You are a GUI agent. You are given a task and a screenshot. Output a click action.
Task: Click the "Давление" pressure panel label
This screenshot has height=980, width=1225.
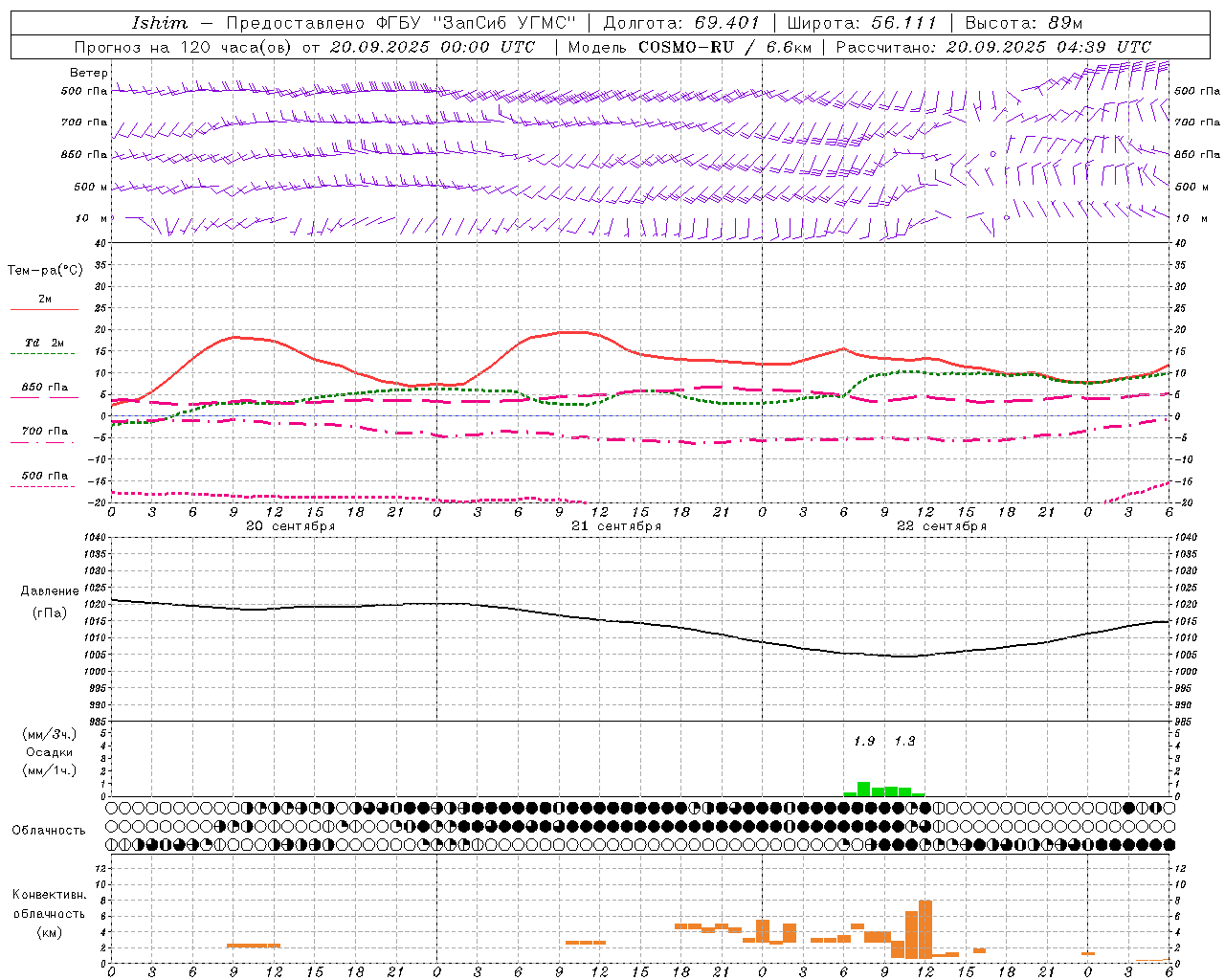click(50, 591)
